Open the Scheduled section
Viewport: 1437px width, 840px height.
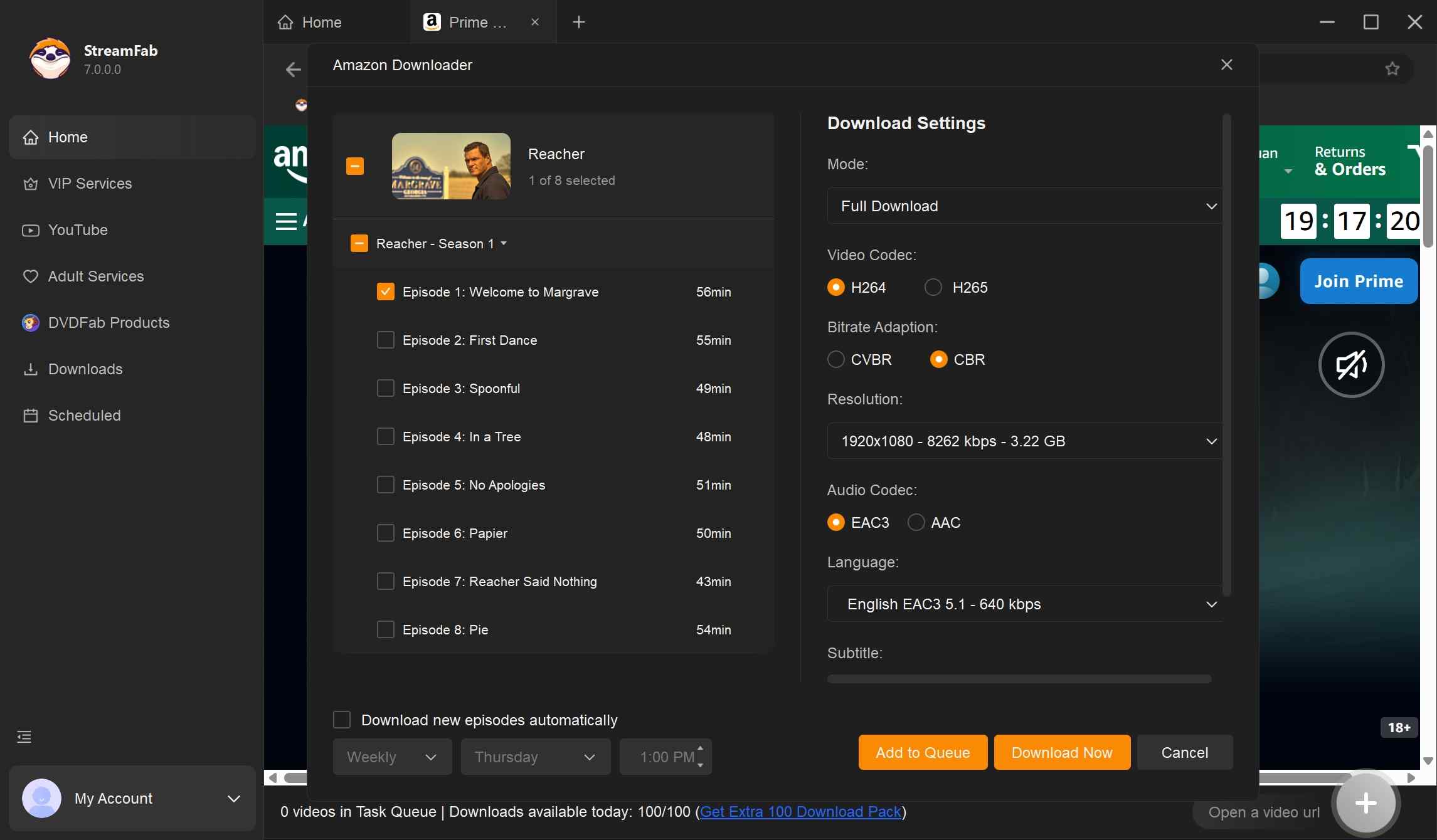pos(84,415)
